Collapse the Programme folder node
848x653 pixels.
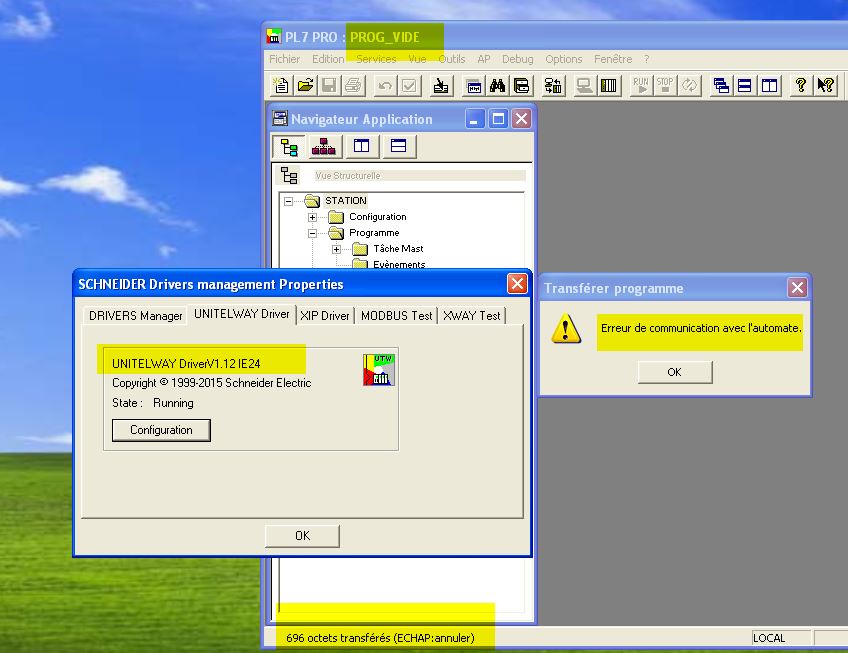point(313,233)
